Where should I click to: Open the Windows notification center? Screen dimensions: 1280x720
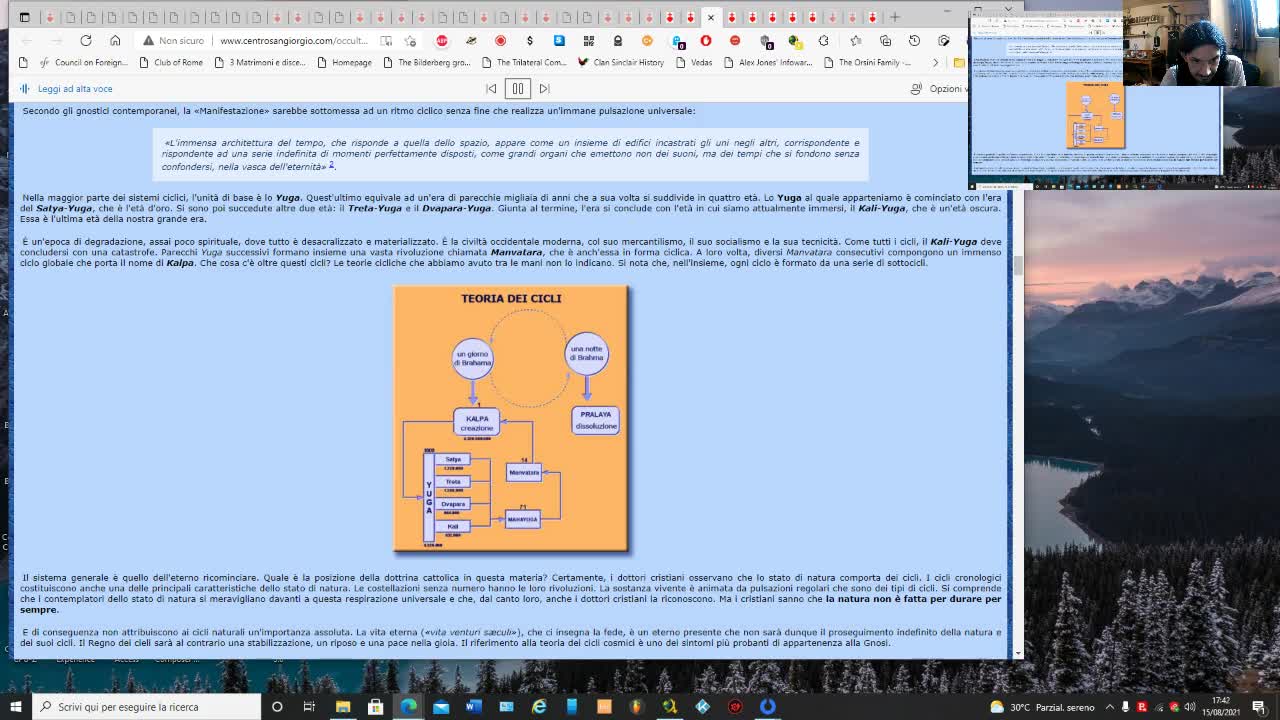[1259, 707]
